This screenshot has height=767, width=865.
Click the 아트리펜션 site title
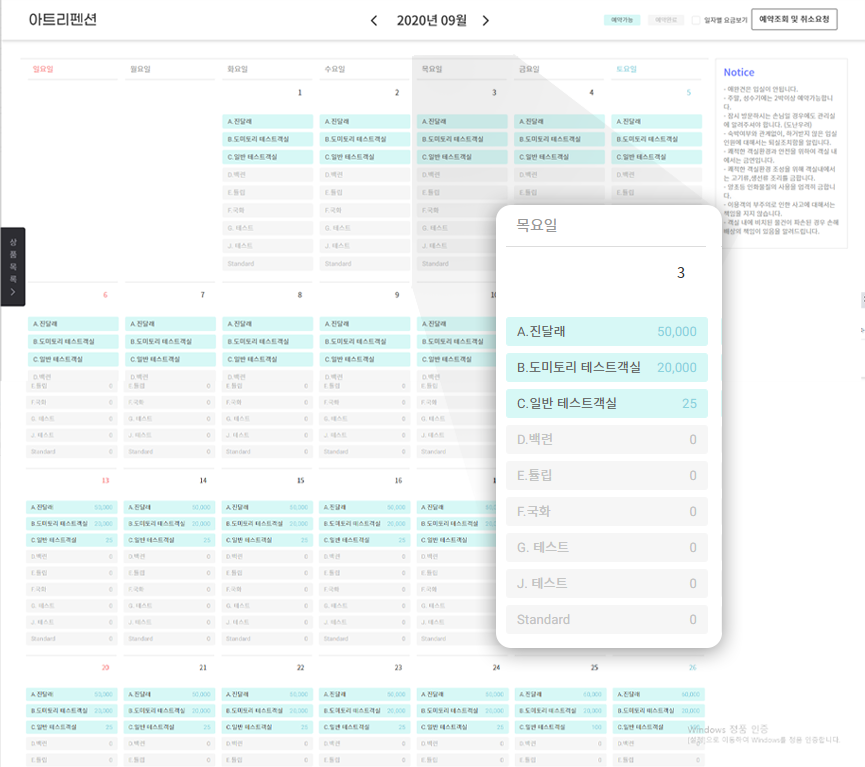coord(63,19)
